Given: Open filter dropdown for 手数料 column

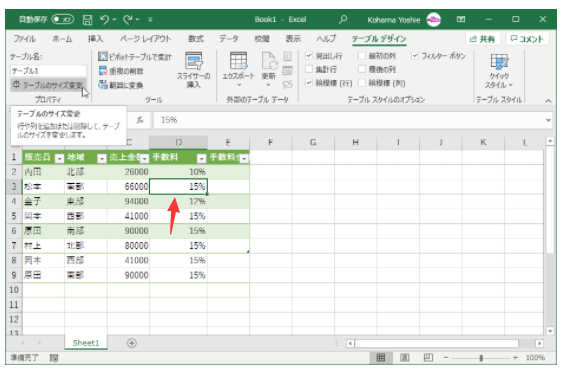Looking at the screenshot, I should point(202,158).
